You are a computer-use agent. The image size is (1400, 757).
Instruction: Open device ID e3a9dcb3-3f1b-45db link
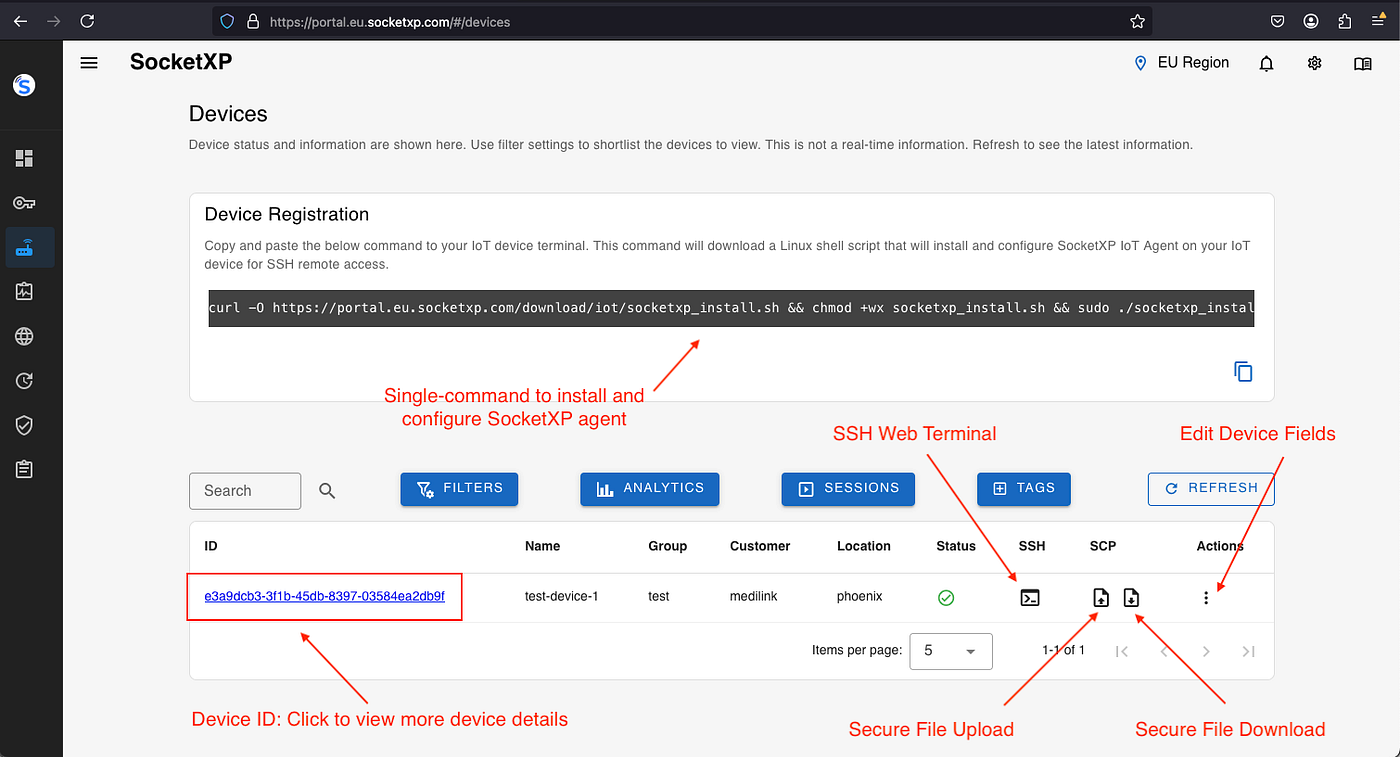(x=324, y=596)
